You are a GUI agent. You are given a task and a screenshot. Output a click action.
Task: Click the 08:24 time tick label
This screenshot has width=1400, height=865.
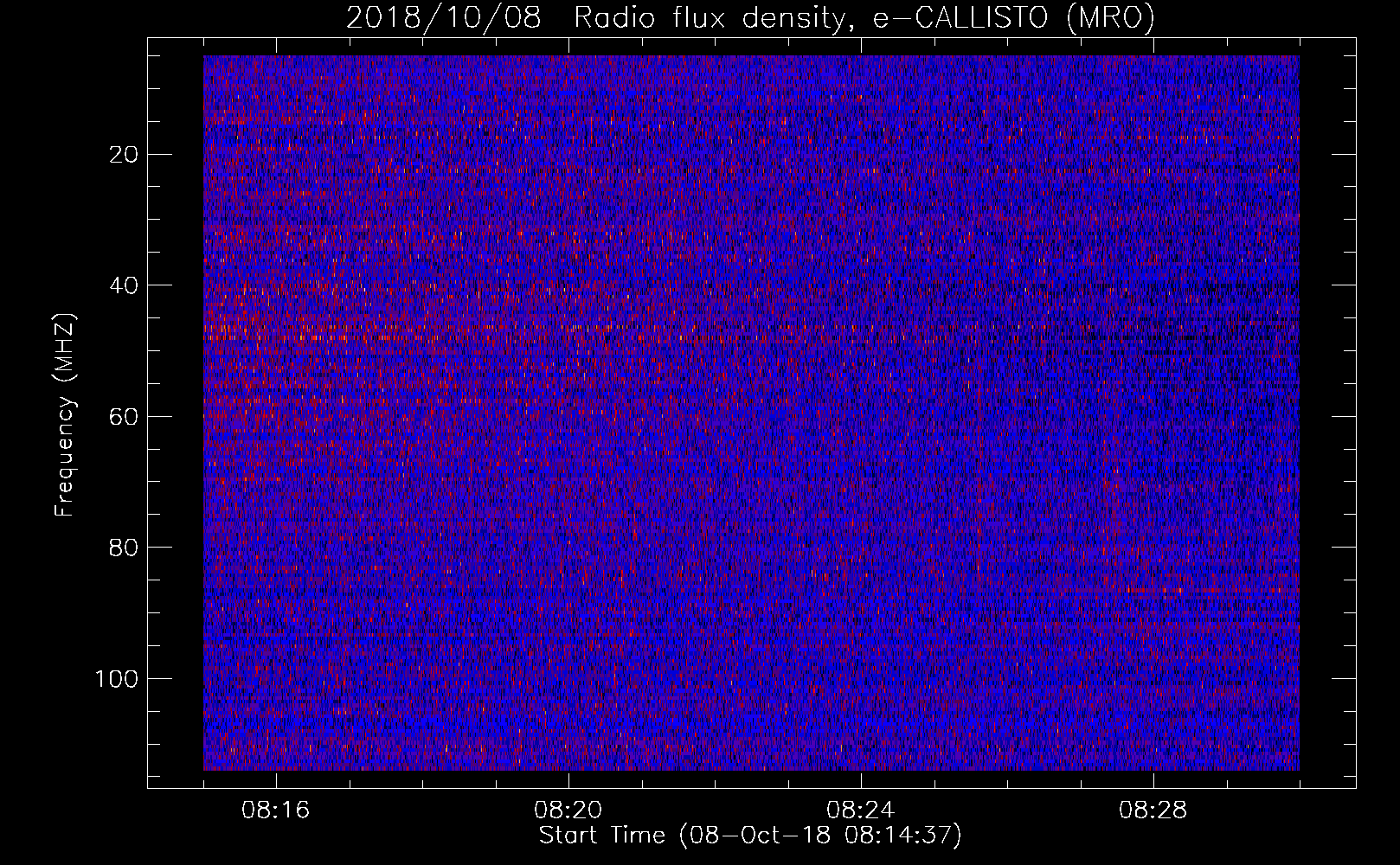click(861, 811)
